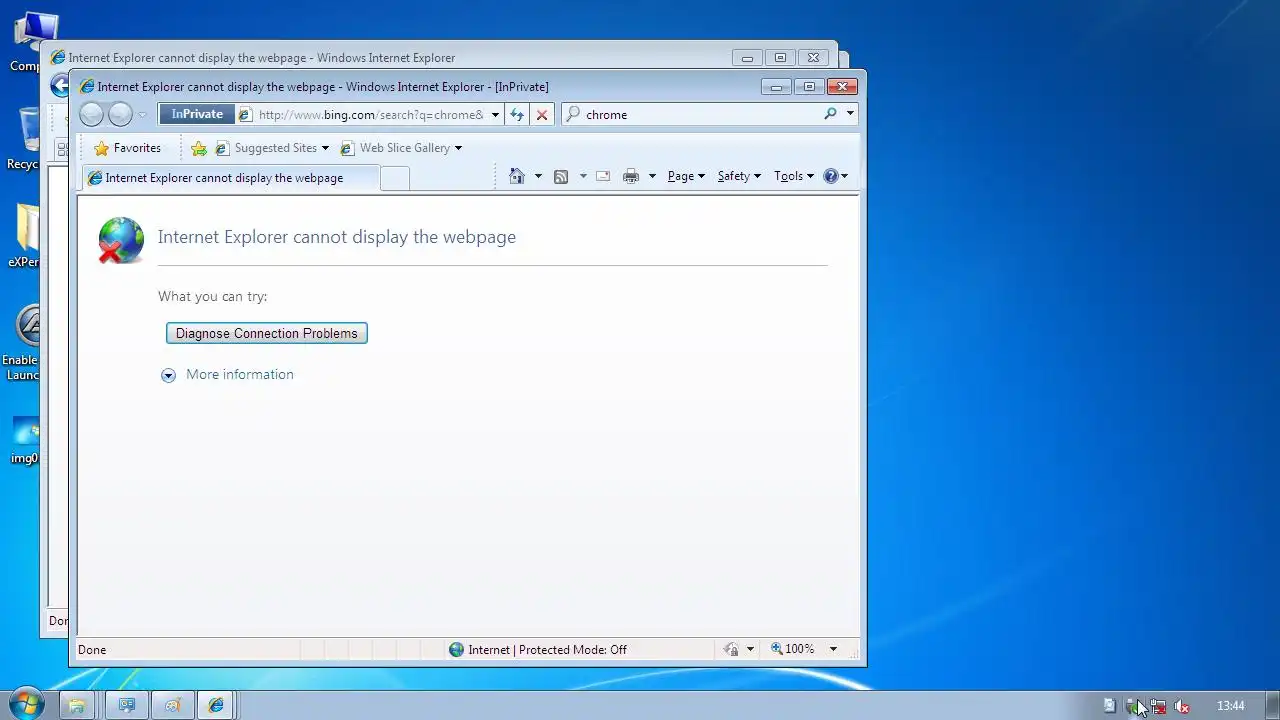Open the Tools menu
The height and width of the screenshot is (720, 1280).
(794, 176)
